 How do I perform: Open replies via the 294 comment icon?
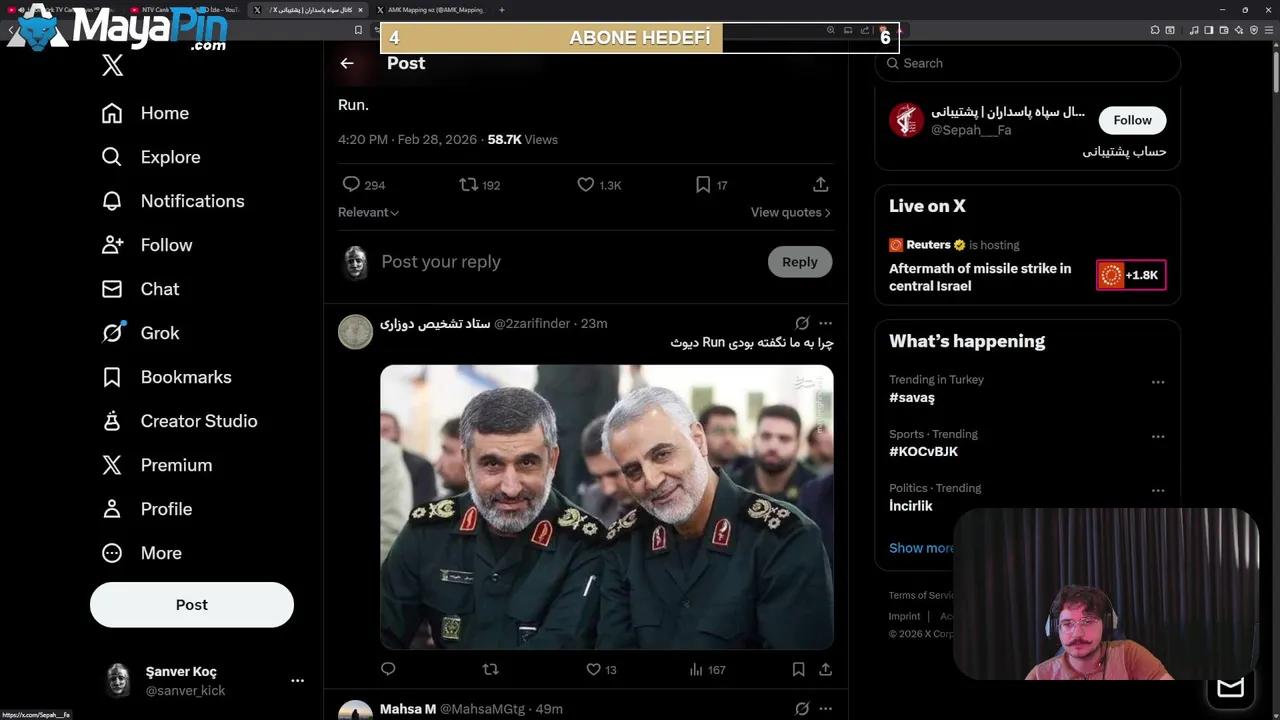tap(351, 184)
